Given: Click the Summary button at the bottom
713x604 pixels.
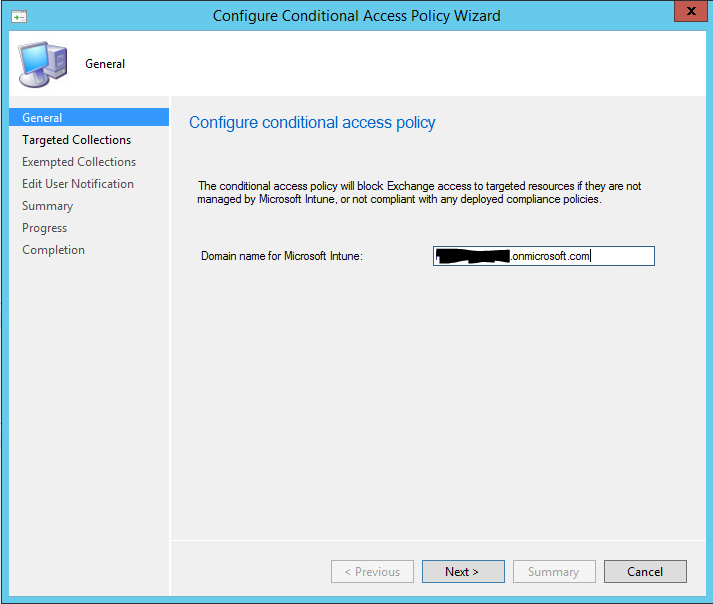Looking at the screenshot, I should click(554, 571).
